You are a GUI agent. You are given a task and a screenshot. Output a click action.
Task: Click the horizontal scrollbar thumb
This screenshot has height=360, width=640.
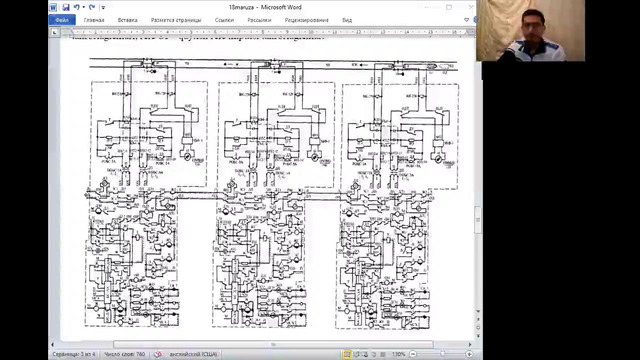point(273,344)
